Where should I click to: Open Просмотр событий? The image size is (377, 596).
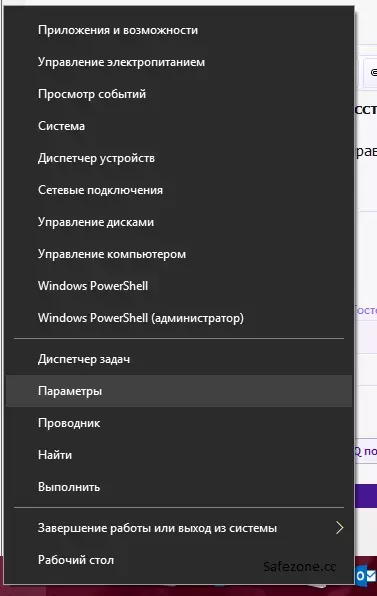[179, 94]
